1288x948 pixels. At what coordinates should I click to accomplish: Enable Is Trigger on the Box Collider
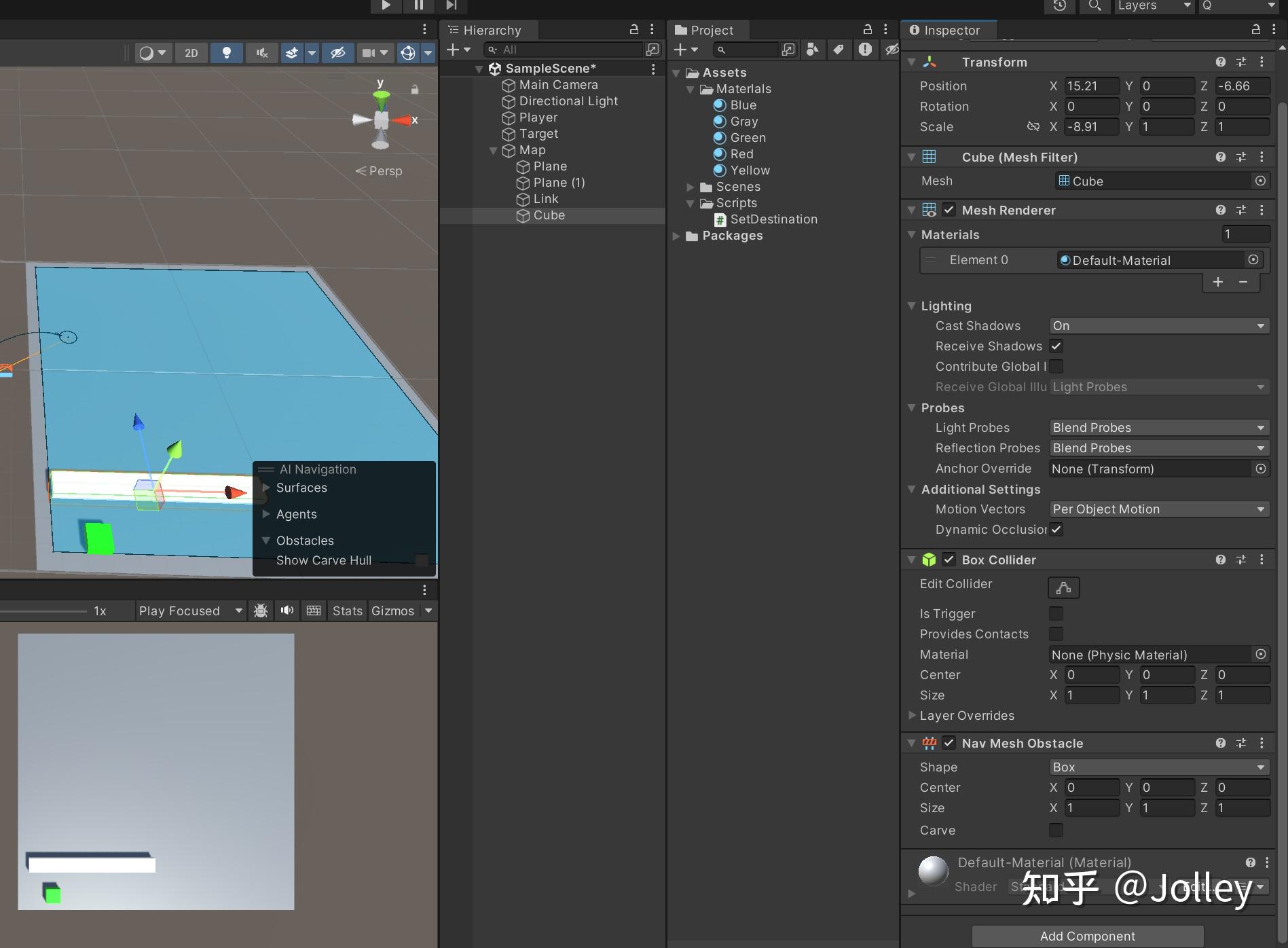click(1056, 613)
